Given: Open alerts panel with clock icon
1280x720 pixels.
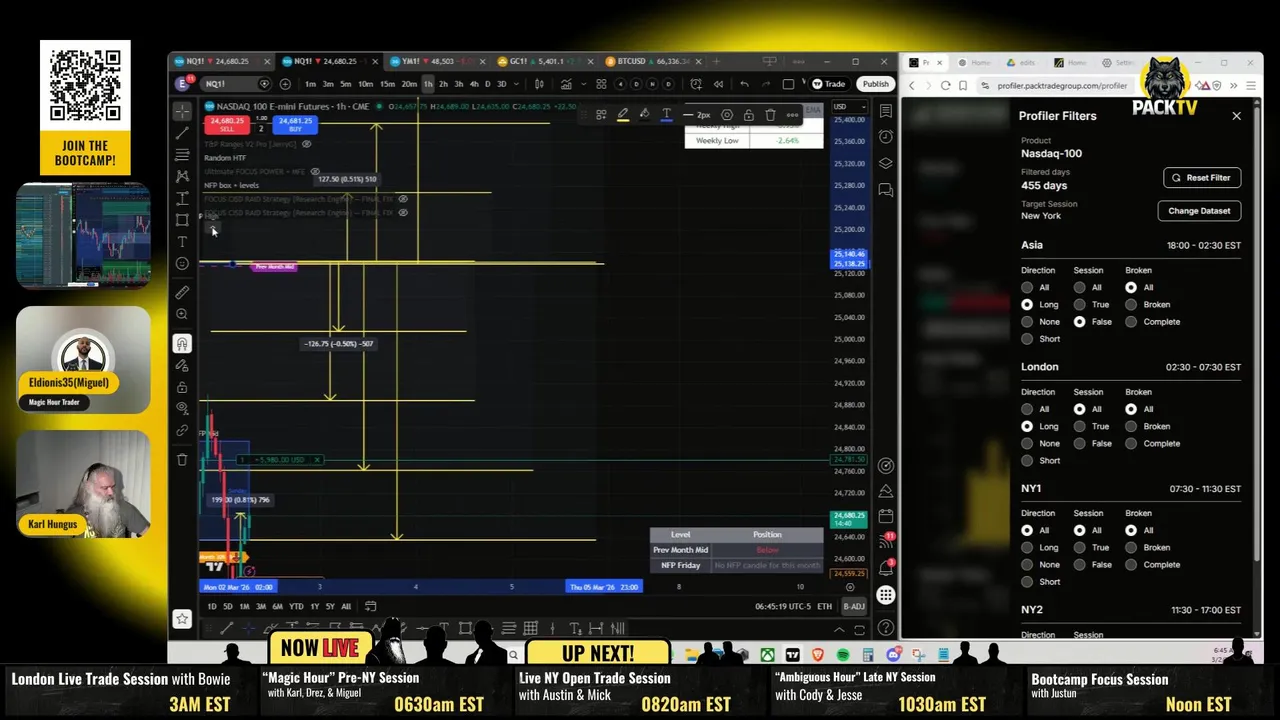Looking at the screenshot, I should pos(886,137).
